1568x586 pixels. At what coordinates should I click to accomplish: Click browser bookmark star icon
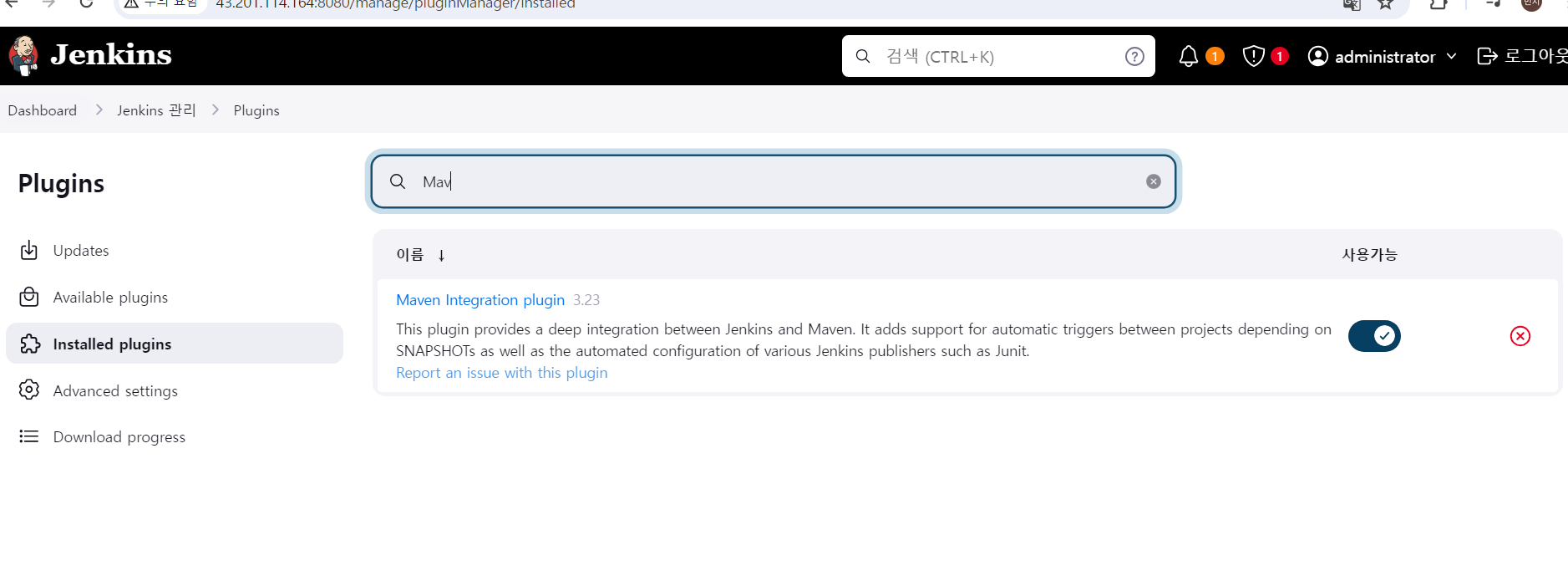pos(1385,3)
